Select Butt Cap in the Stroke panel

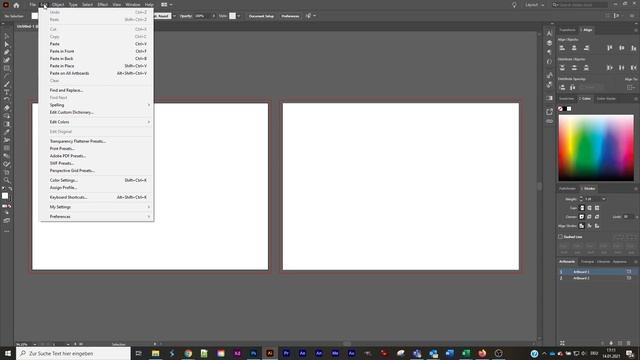[582, 208]
